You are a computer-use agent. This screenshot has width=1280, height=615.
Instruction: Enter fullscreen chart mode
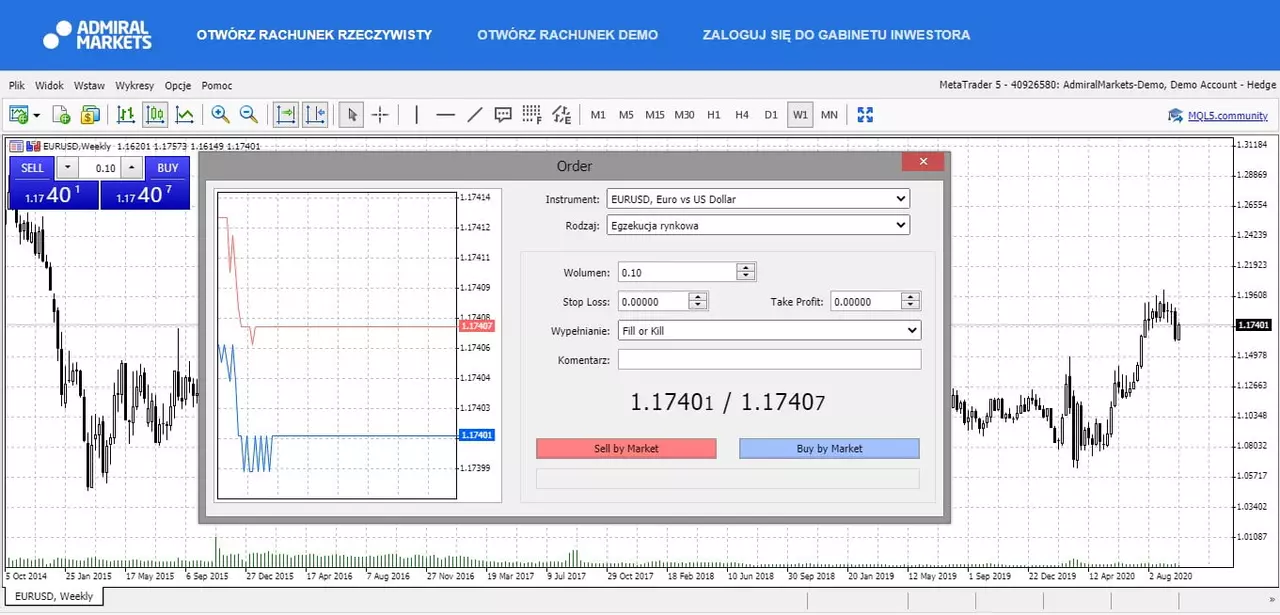pyautogui.click(x=865, y=115)
